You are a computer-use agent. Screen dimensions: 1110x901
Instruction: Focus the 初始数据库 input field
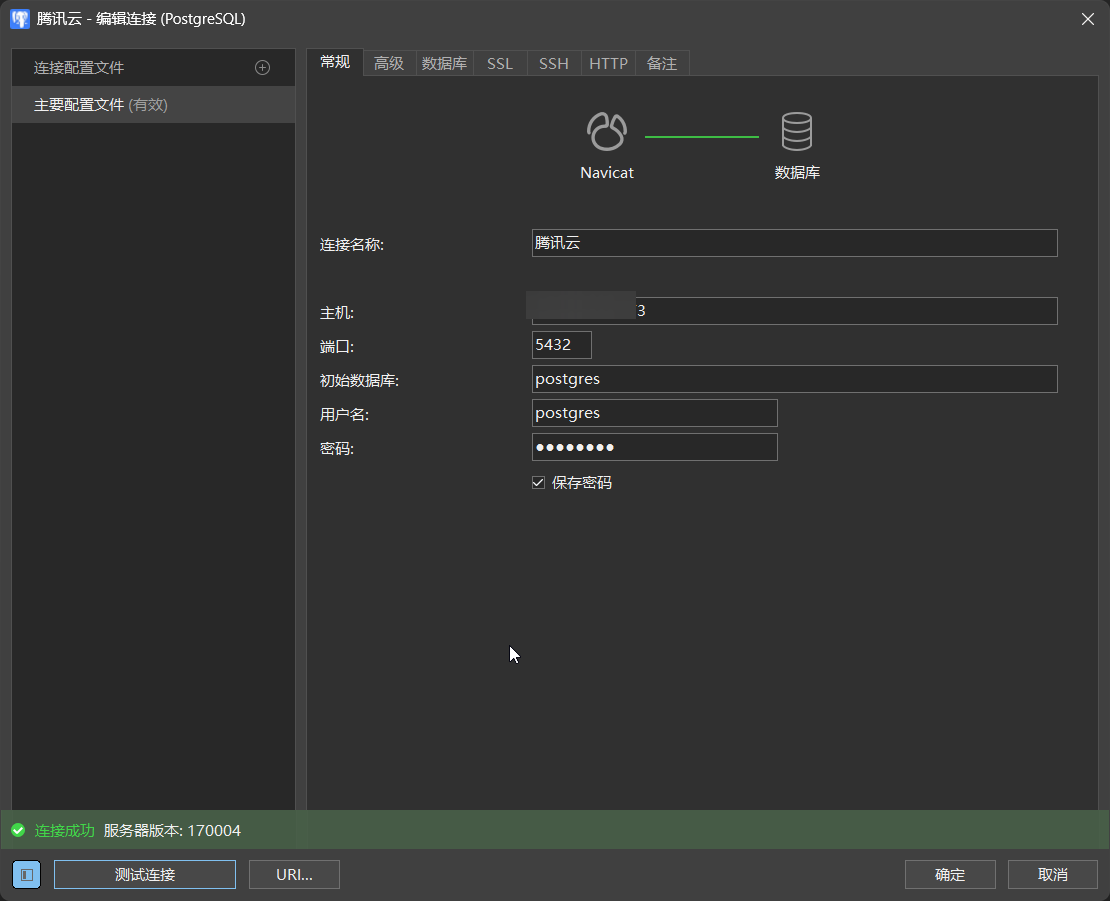point(794,379)
